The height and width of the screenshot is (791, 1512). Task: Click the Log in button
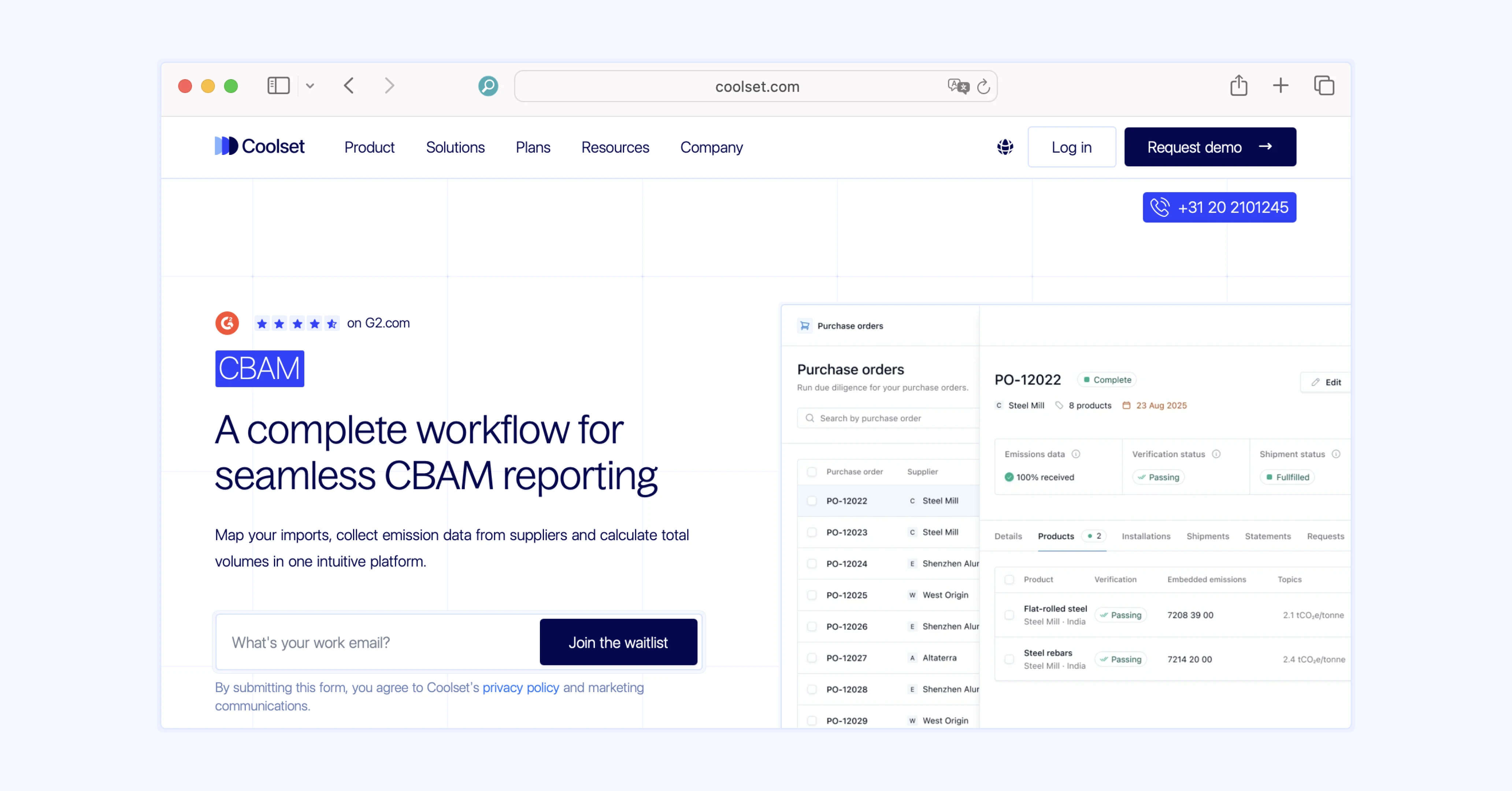click(x=1071, y=147)
